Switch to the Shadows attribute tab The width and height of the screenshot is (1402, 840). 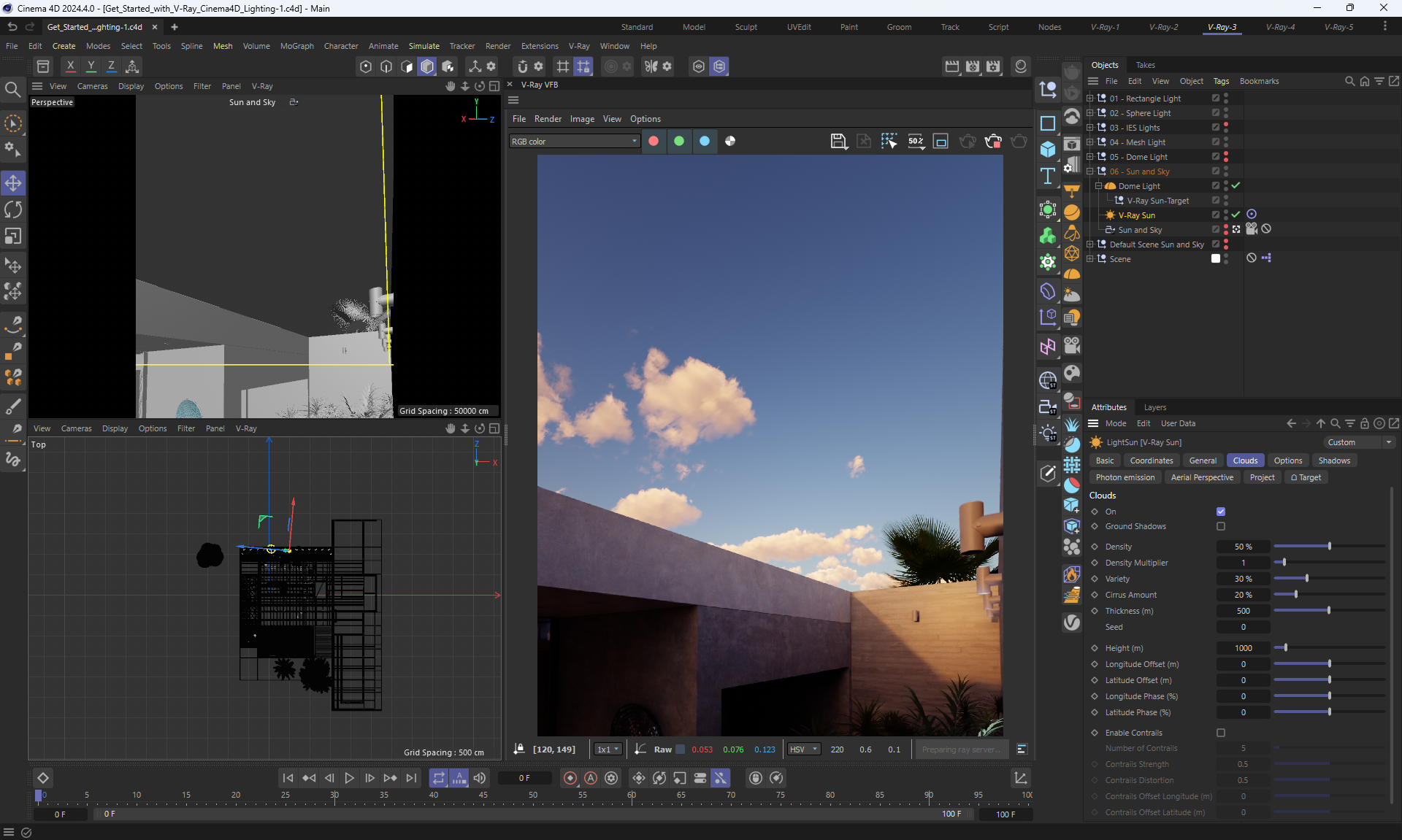(1333, 461)
